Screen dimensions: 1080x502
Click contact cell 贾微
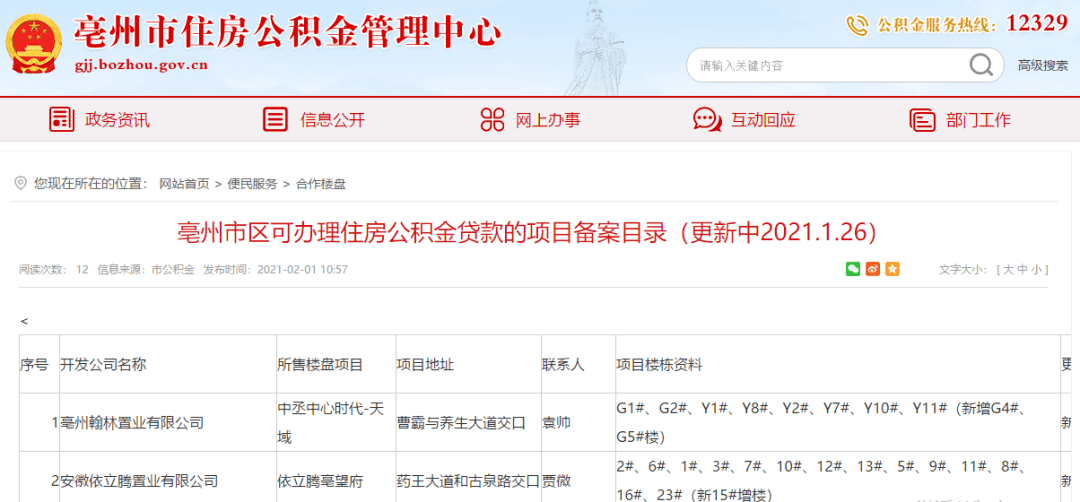coord(556,481)
